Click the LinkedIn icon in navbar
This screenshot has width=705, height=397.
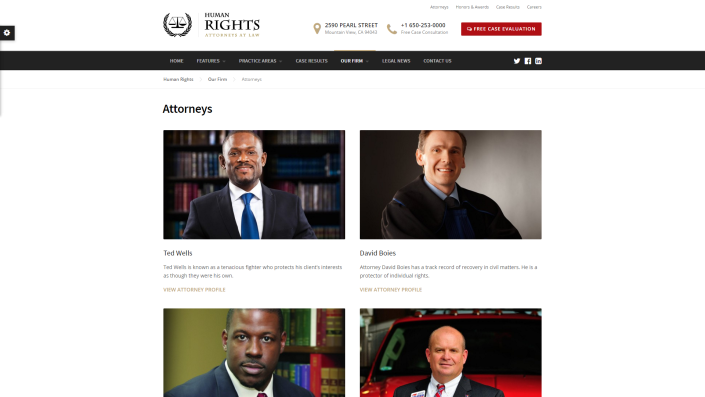[538, 61]
